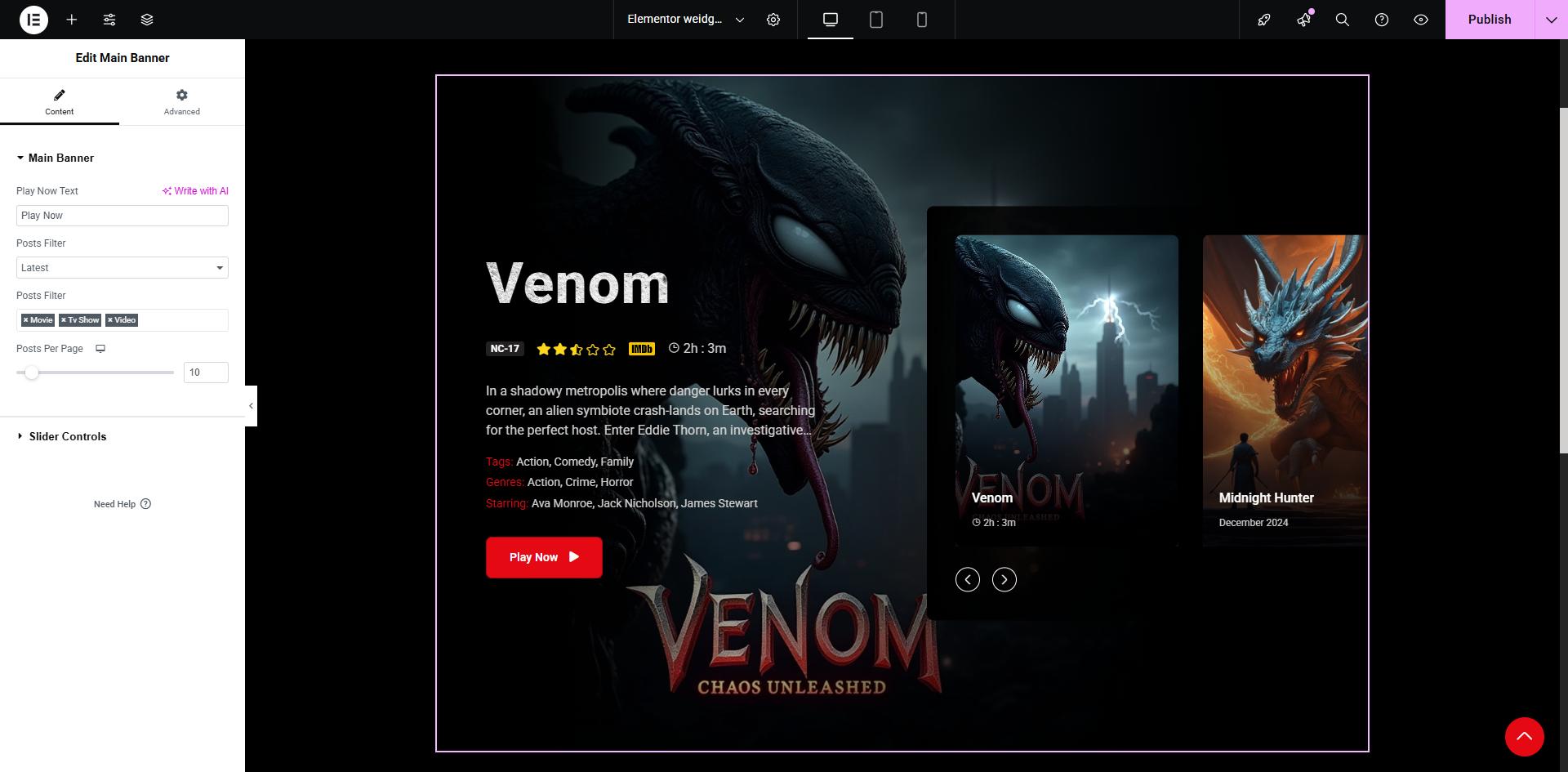Click the NC-17 rating badge
1568x772 pixels.
505,349
